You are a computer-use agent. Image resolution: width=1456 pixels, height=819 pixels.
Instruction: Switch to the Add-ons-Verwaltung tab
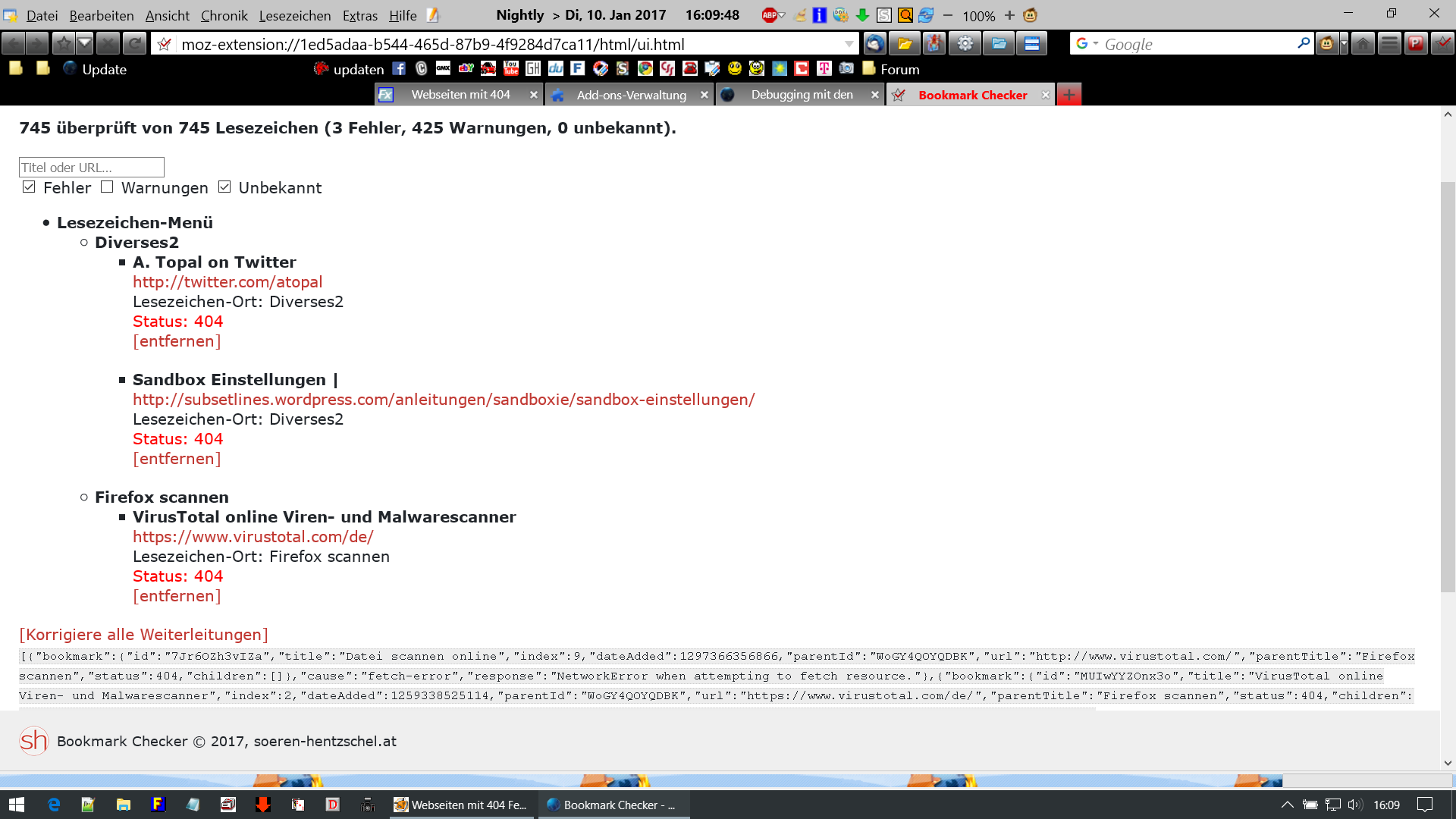[x=631, y=95]
